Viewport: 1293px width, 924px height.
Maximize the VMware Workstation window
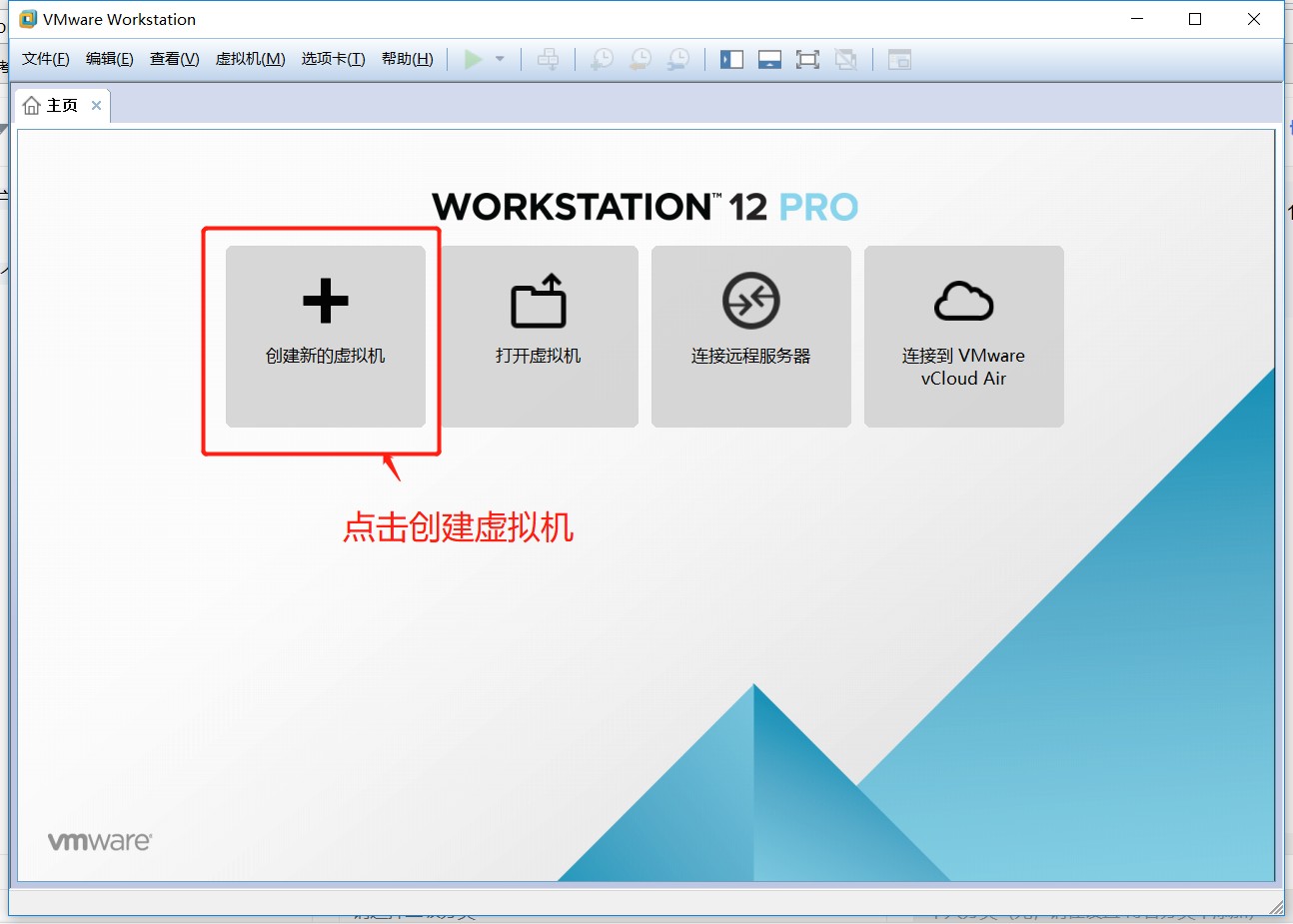tap(1195, 19)
